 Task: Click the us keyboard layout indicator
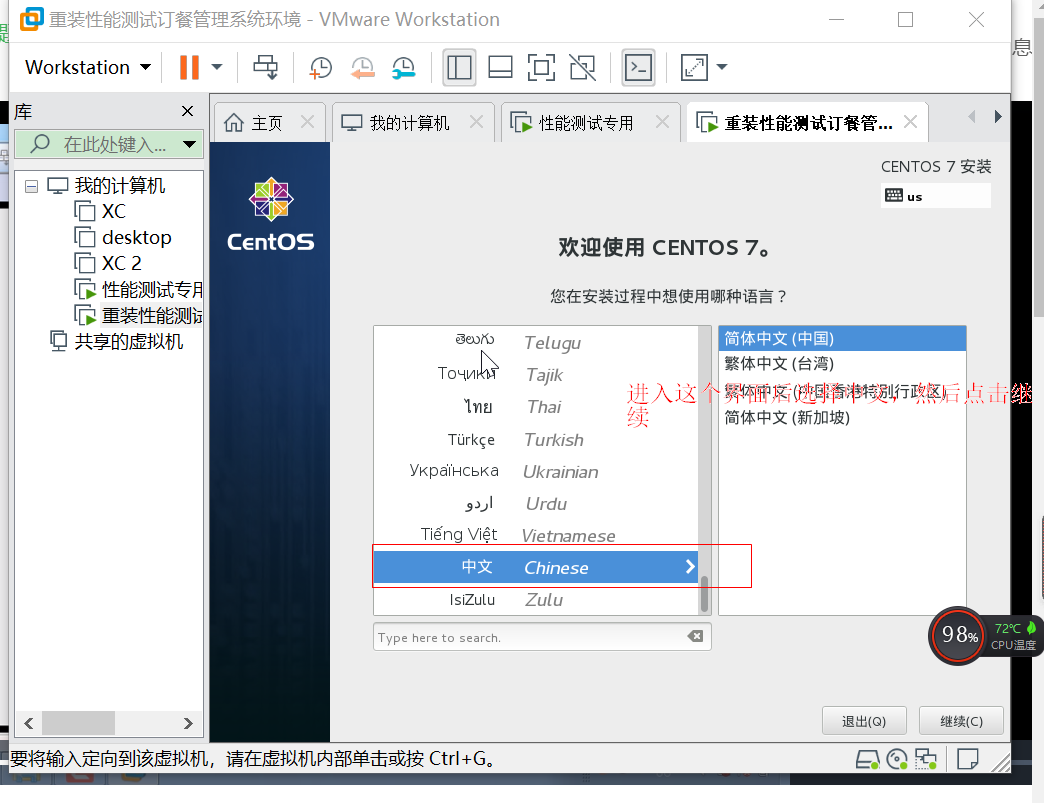coord(935,196)
